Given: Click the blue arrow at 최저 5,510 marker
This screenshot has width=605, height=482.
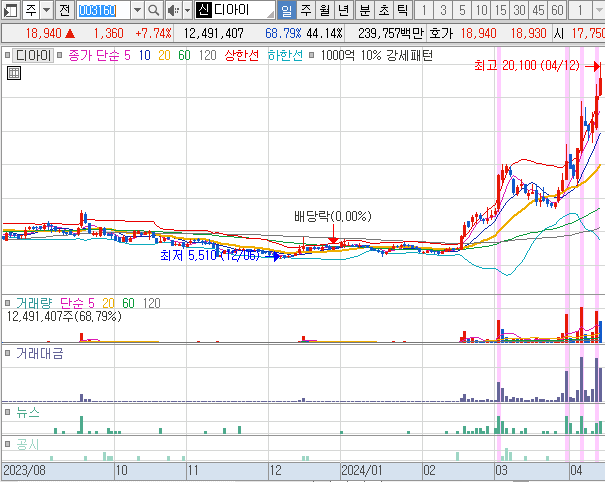Looking at the screenshot, I should 274,256.
